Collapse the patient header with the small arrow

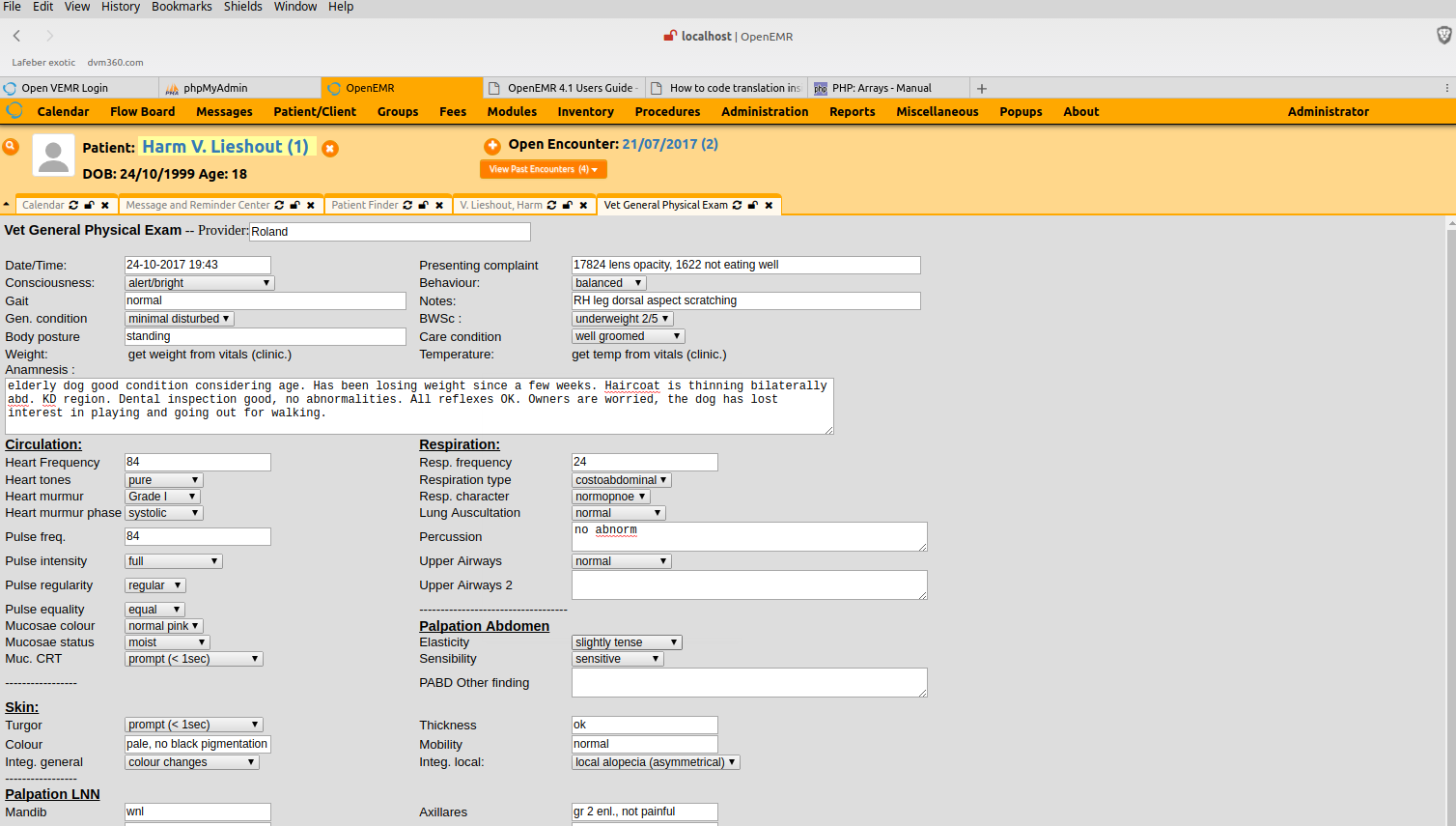coord(6,205)
